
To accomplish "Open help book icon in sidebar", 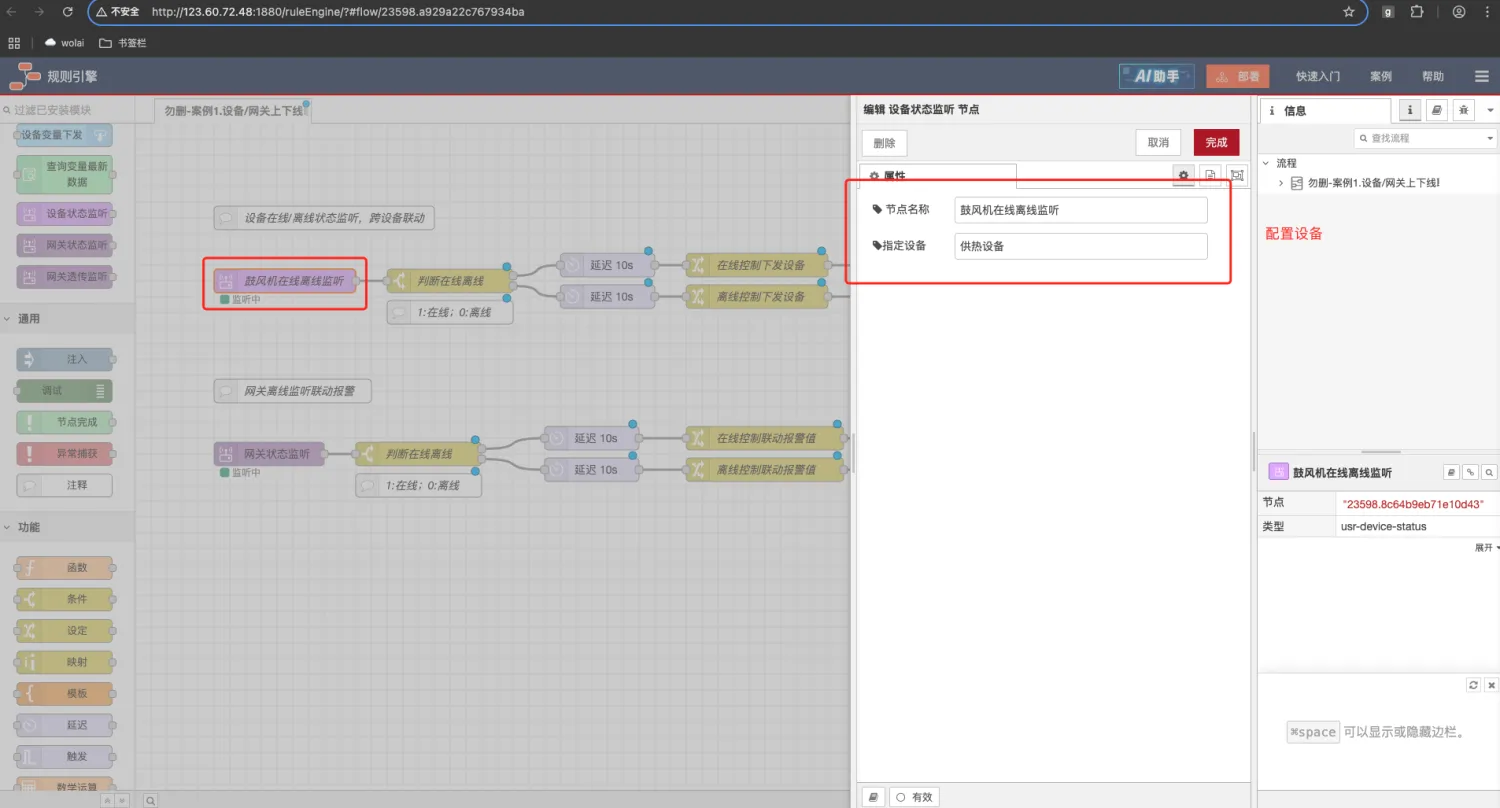I will (x=1437, y=110).
